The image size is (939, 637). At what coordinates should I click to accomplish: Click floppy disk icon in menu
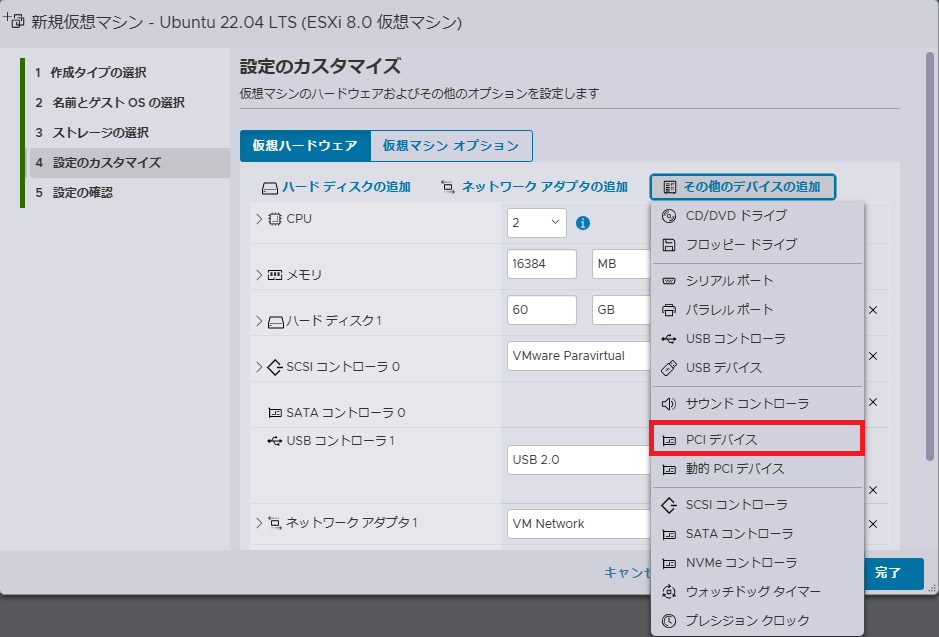coord(669,245)
